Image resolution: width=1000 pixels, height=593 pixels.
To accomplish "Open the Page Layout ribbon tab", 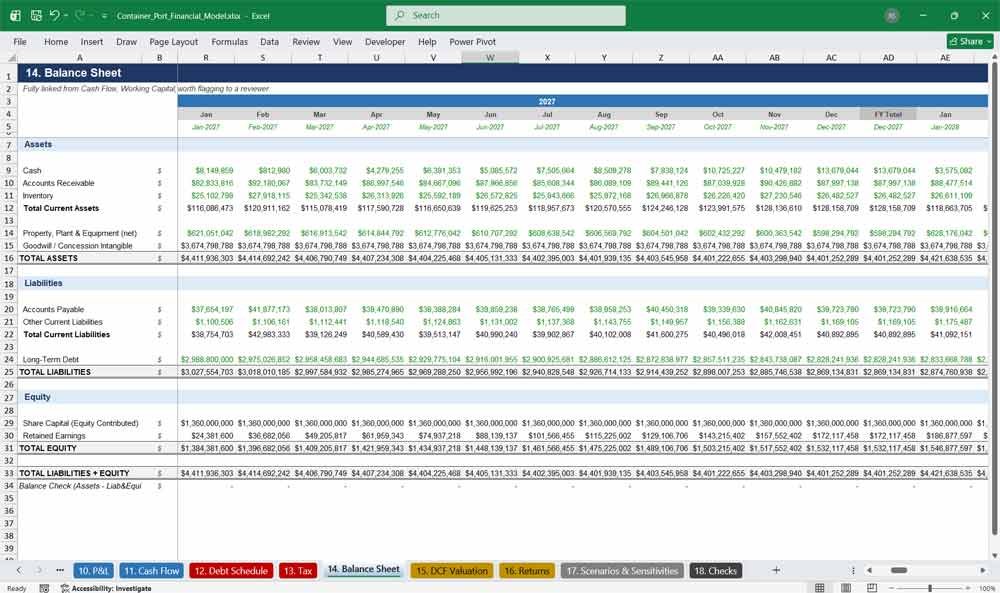I will tap(173, 41).
